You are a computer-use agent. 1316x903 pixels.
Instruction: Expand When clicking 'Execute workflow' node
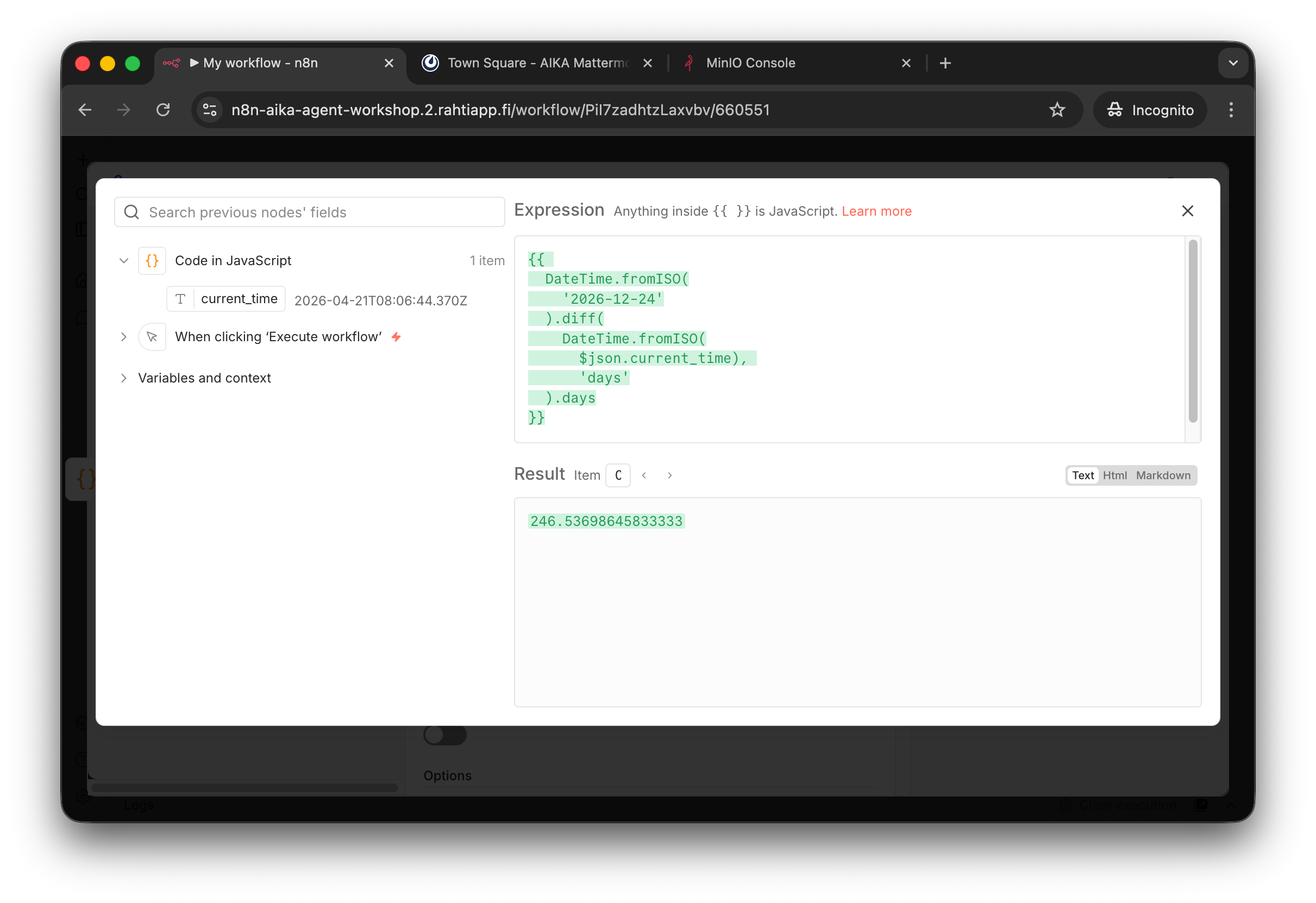124,337
